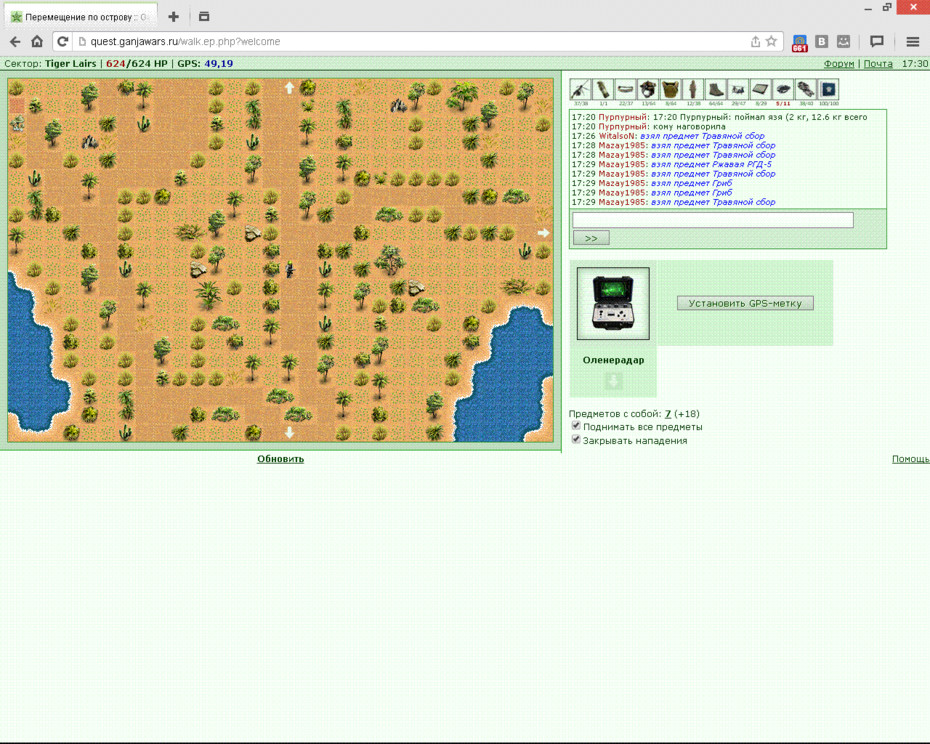Select the grenade equipment slot (1/1)

coord(603,90)
